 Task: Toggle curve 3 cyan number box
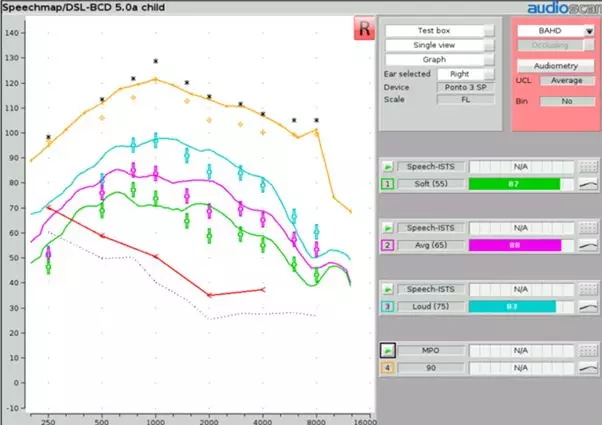[x=386, y=307]
